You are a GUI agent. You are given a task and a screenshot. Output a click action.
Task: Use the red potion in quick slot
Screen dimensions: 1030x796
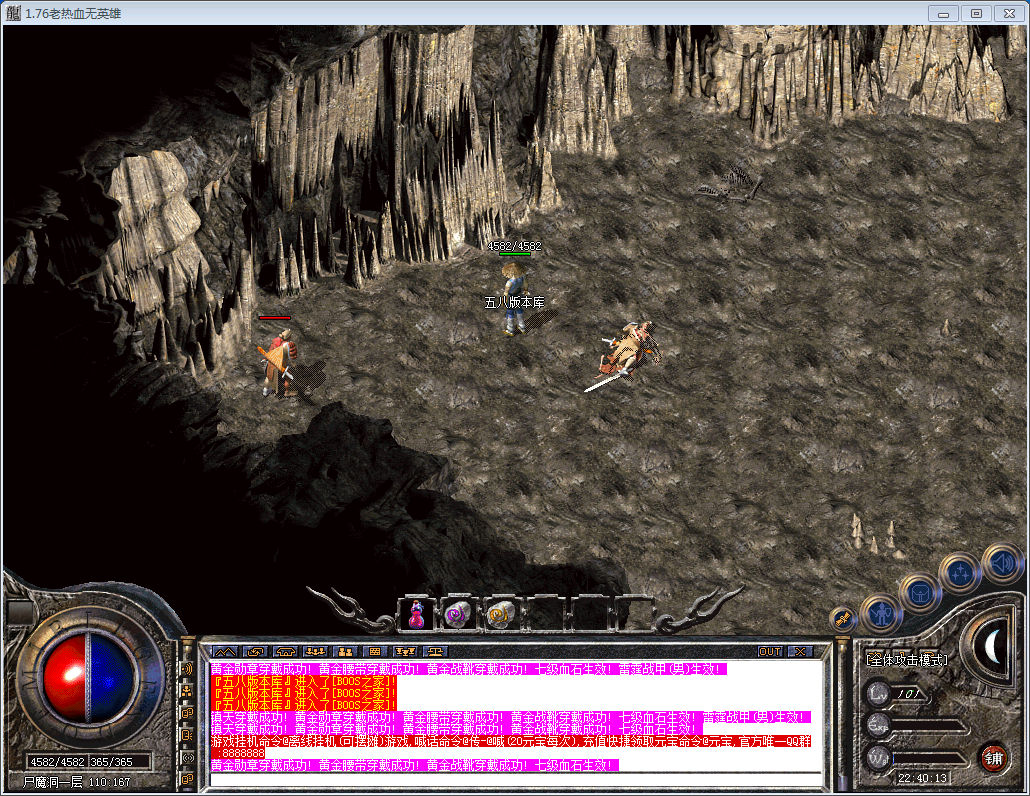(x=416, y=615)
